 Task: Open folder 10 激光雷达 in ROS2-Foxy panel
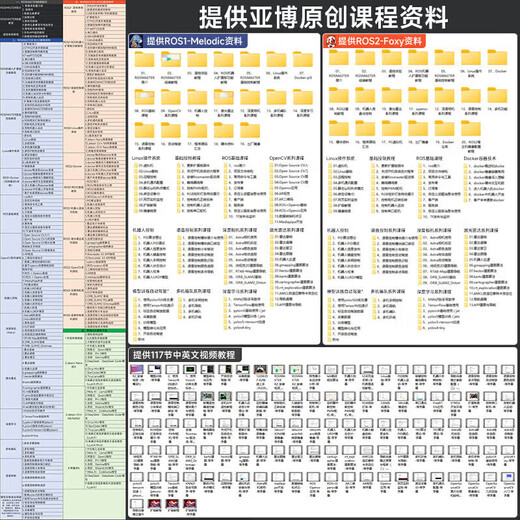[x=391, y=95]
